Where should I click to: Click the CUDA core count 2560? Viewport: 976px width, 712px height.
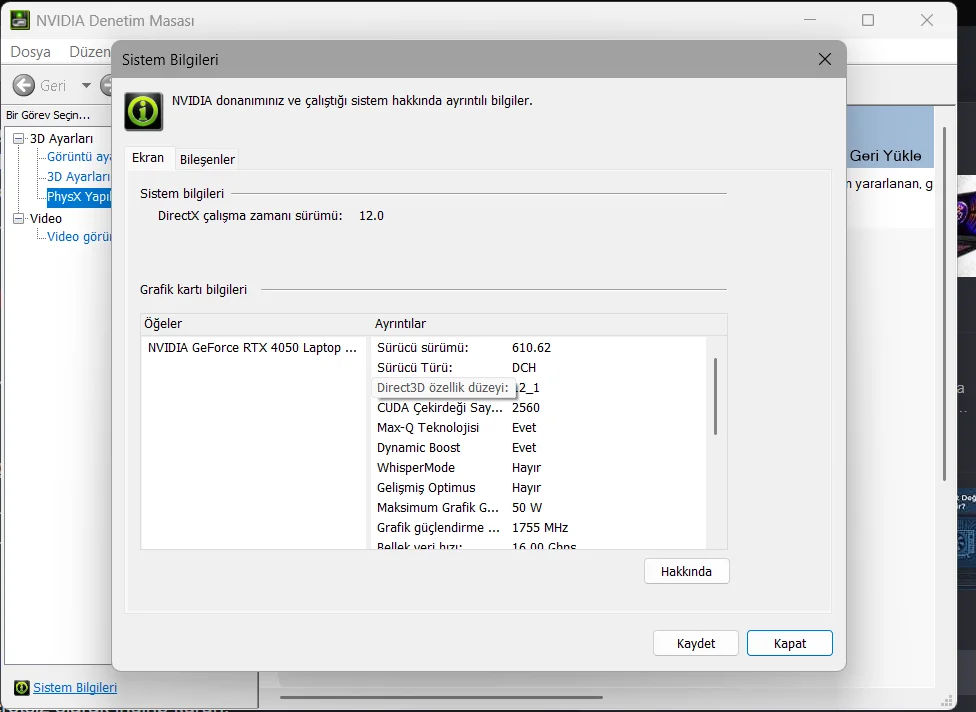[x=526, y=408]
